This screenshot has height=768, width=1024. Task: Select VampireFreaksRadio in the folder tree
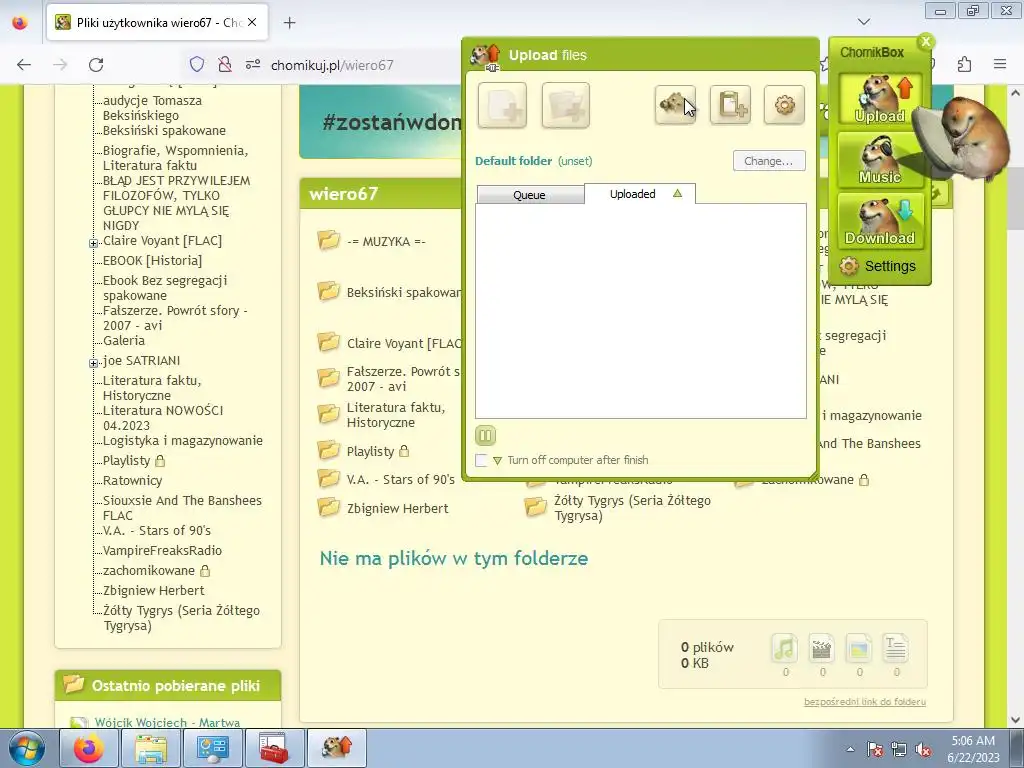pyautogui.click(x=163, y=551)
